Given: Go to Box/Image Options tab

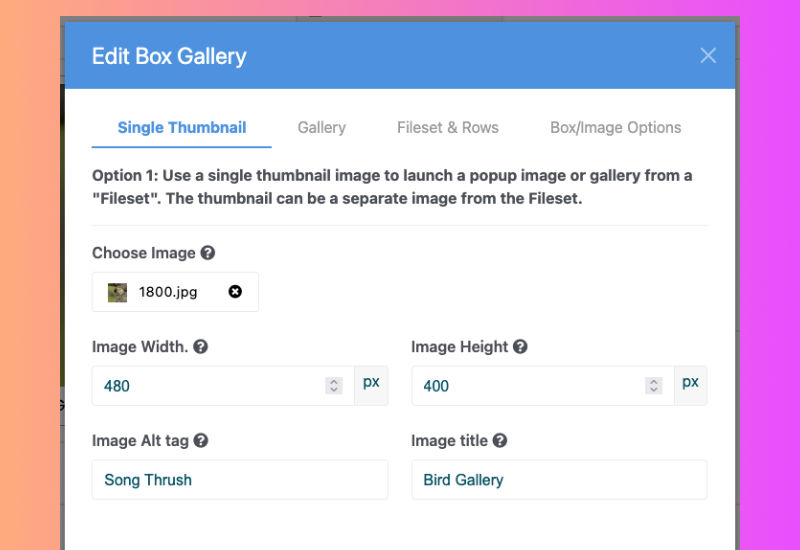Looking at the screenshot, I should (615, 128).
